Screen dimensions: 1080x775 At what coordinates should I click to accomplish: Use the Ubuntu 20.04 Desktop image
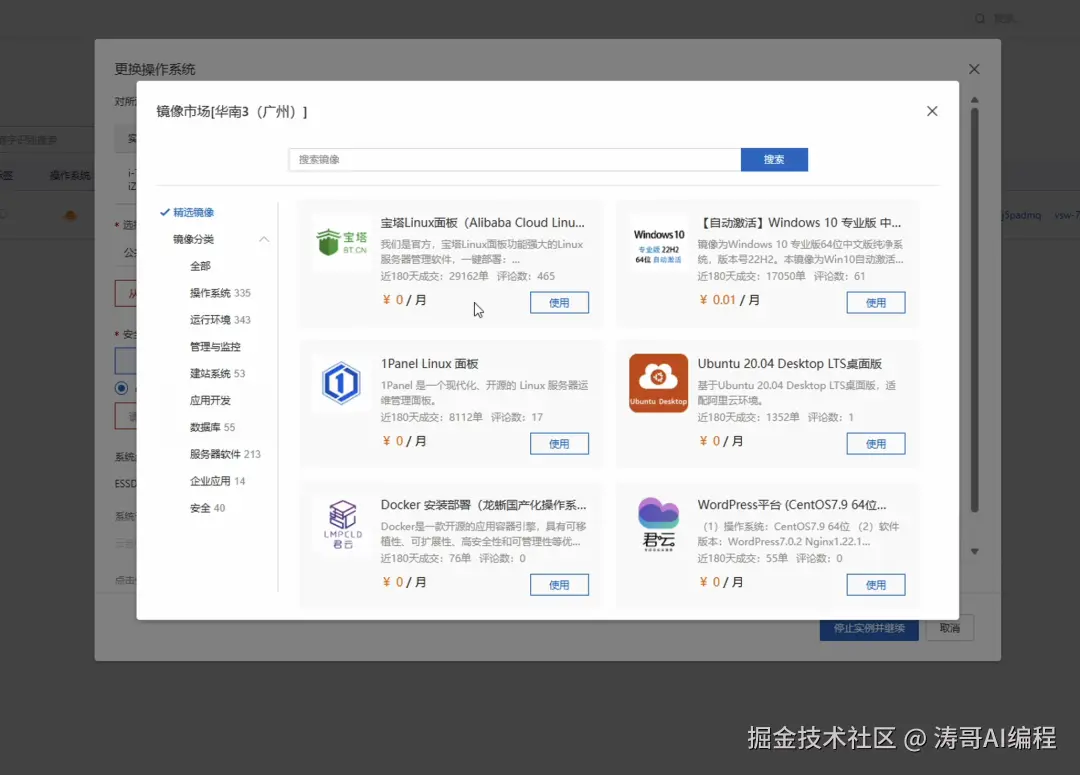(876, 444)
